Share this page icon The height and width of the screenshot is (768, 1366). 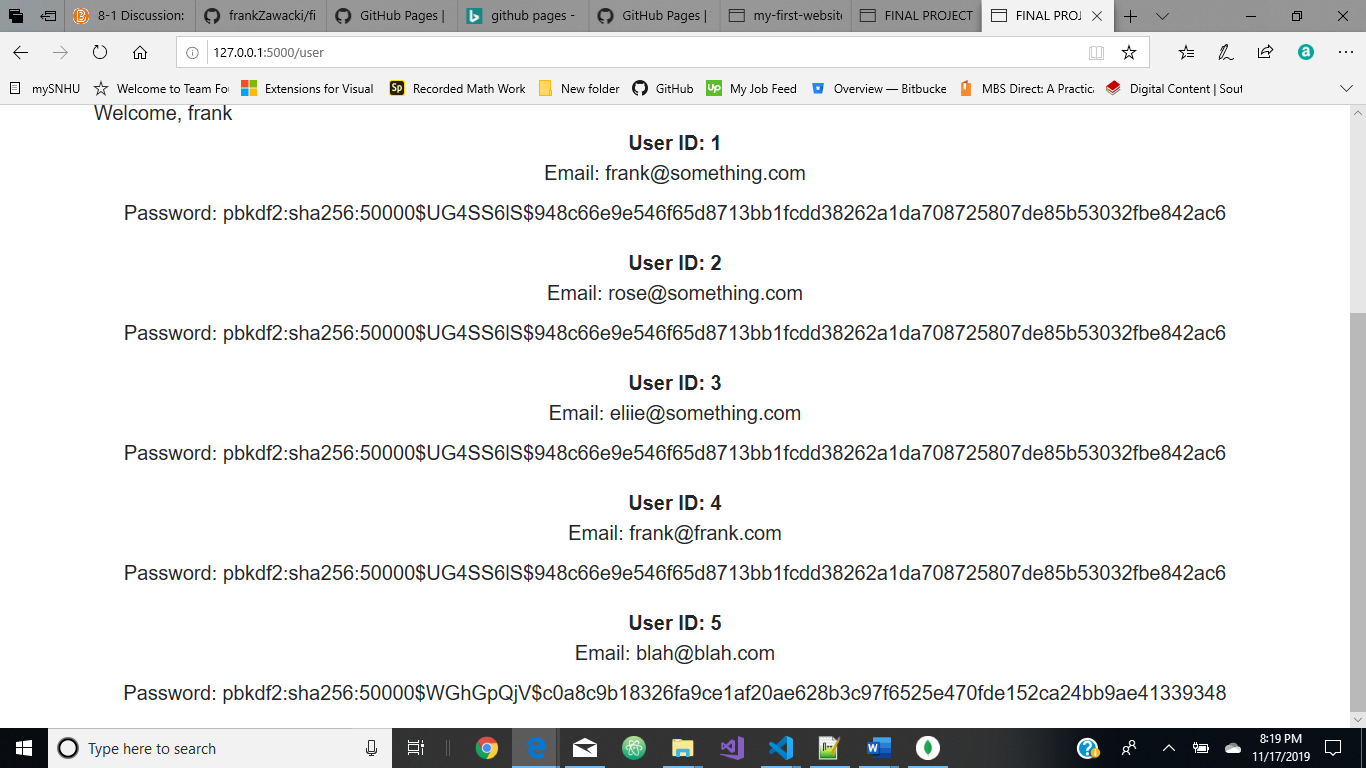pyautogui.click(x=1265, y=52)
